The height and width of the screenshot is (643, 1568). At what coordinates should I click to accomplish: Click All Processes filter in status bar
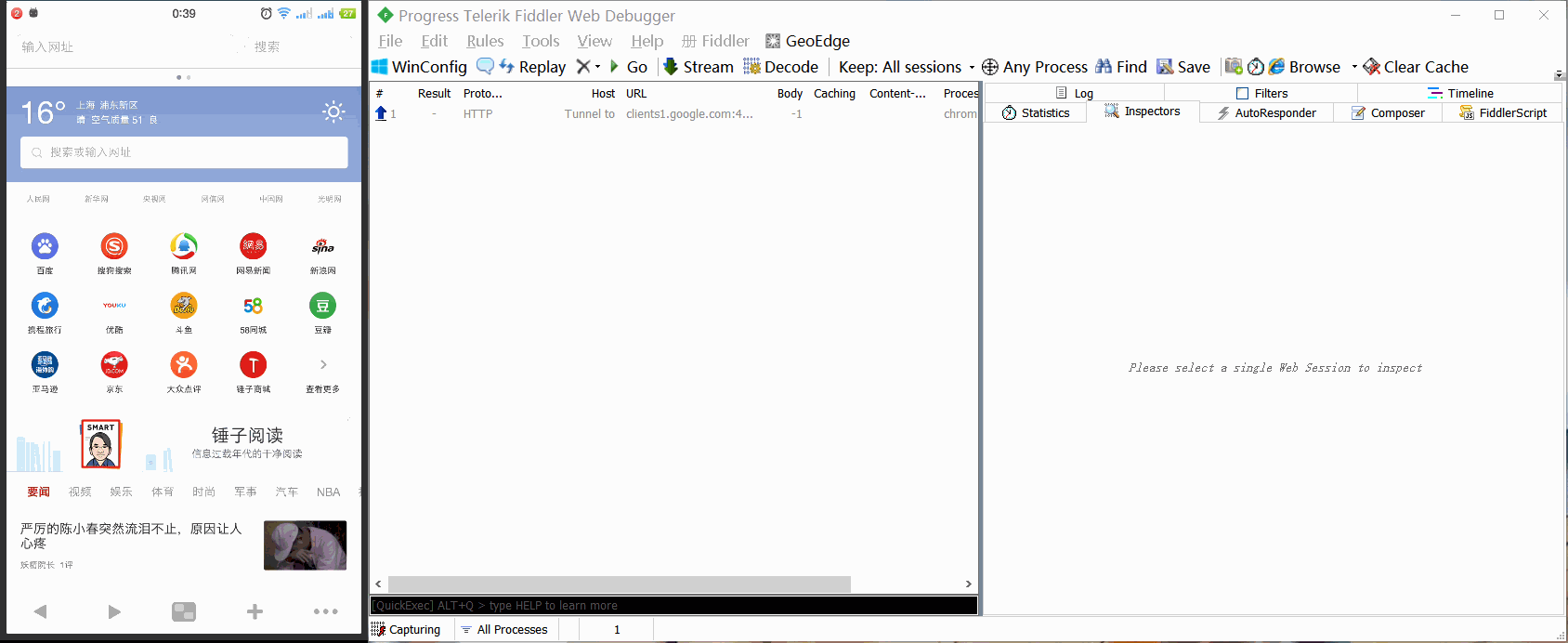(x=504, y=629)
